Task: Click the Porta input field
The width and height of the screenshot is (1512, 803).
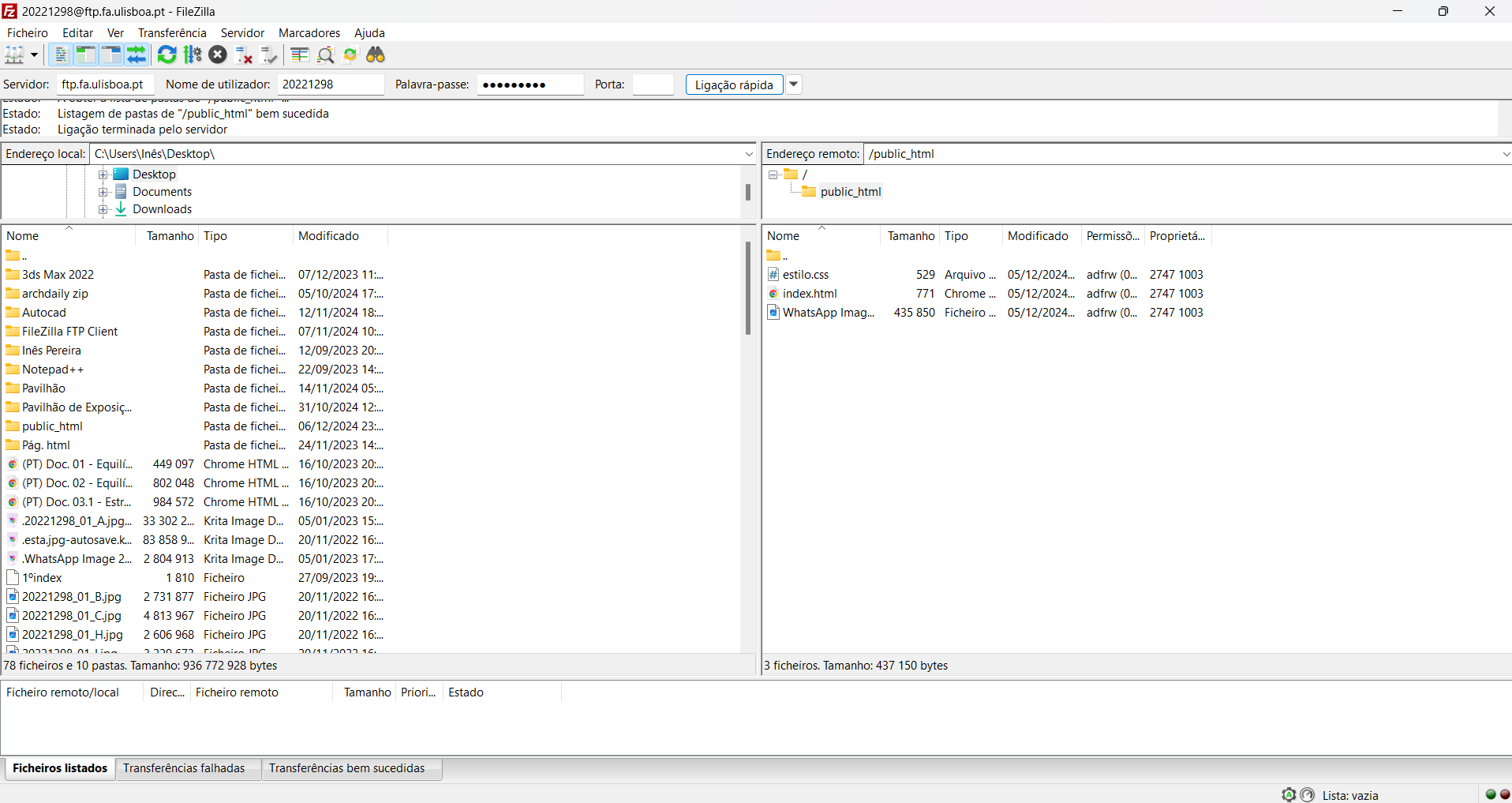Action: click(x=653, y=84)
